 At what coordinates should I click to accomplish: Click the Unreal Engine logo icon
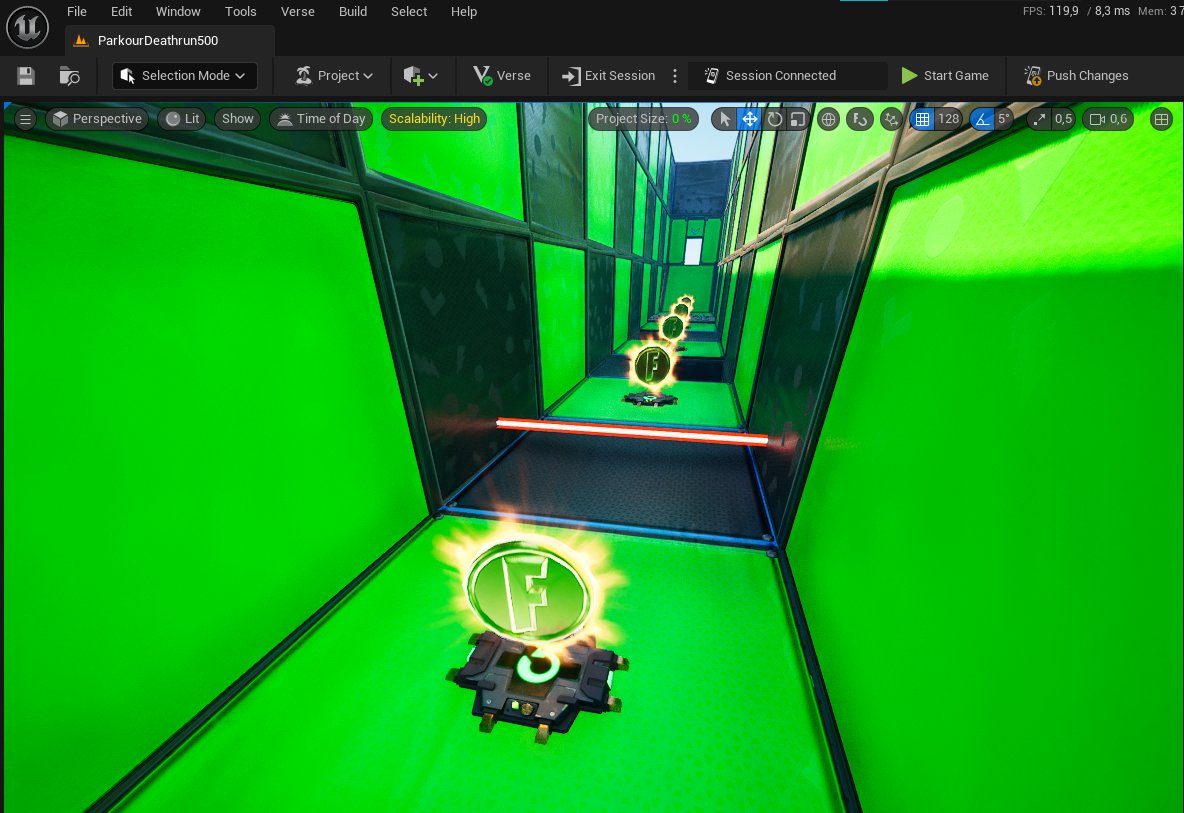[x=27, y=28]
